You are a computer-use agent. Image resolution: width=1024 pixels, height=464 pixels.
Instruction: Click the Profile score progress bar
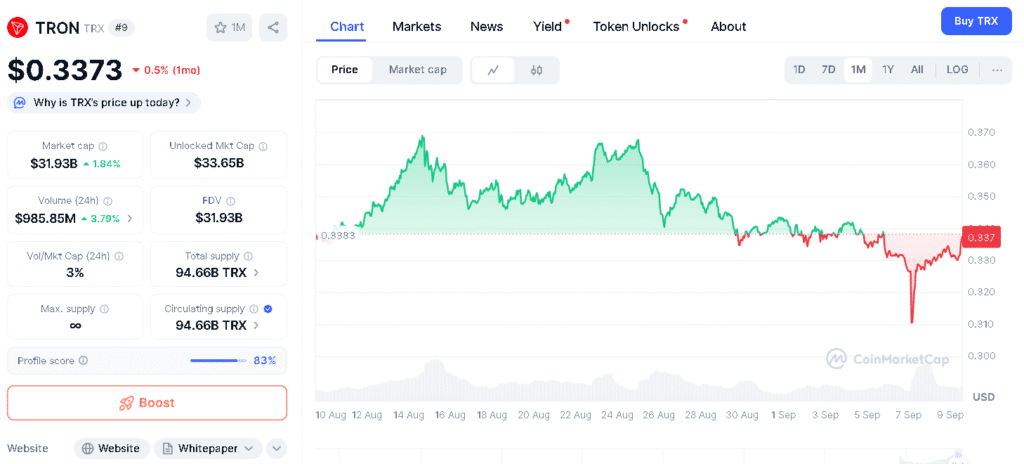(219, 360)
